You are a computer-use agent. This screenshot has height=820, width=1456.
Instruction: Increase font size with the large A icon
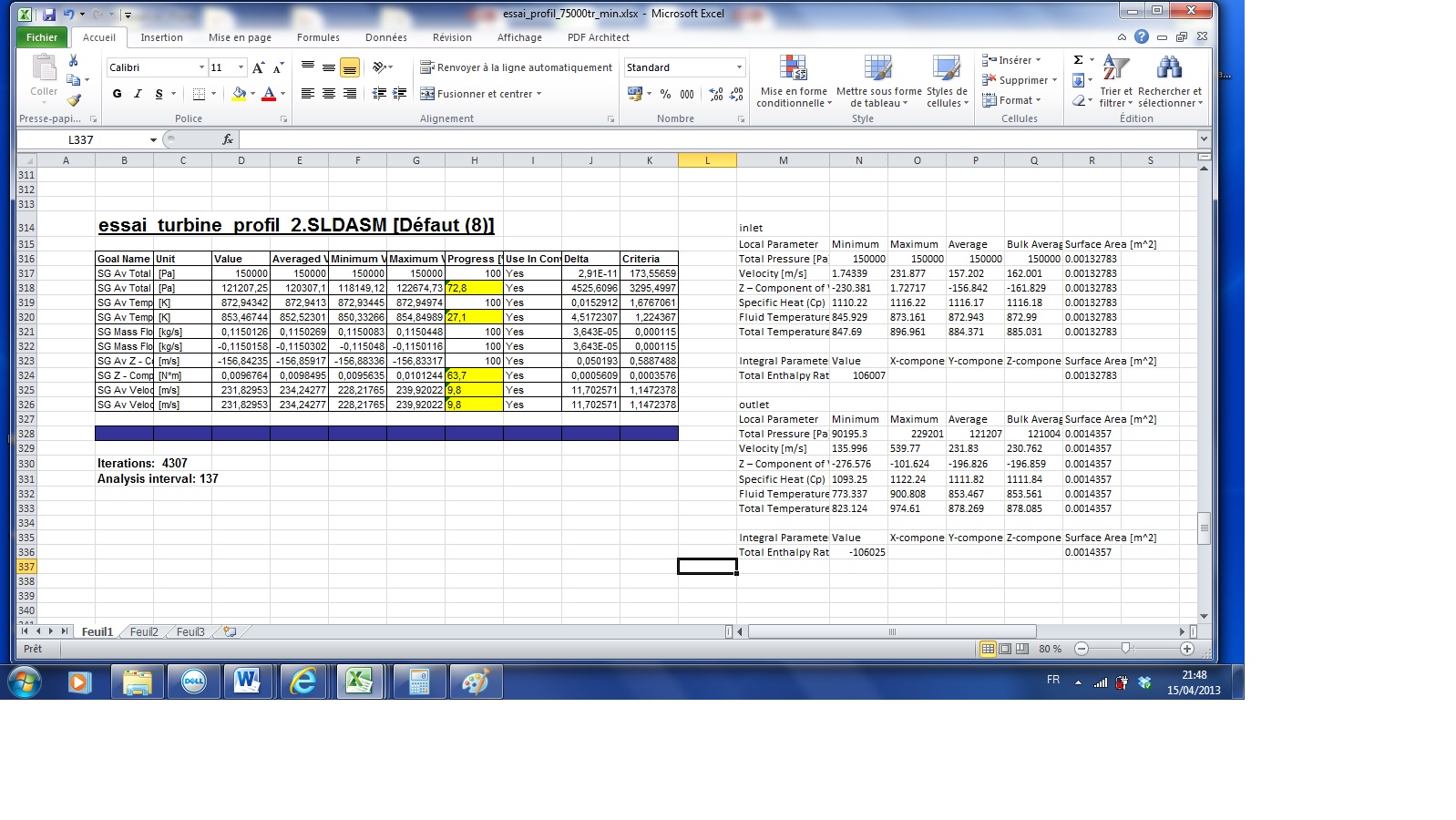[x=259, y=67]
